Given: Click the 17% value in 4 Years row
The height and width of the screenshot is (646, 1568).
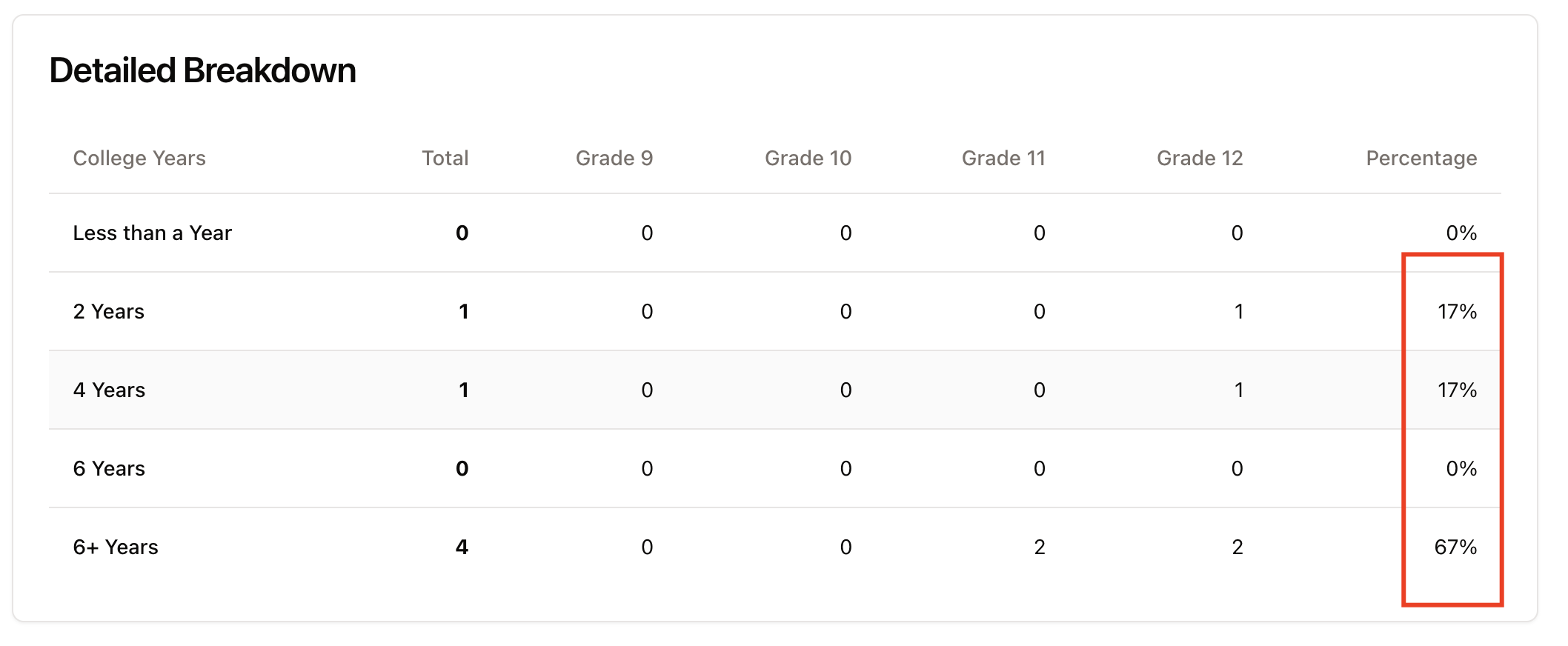Looking at the screenshot, I should 1456,390.
